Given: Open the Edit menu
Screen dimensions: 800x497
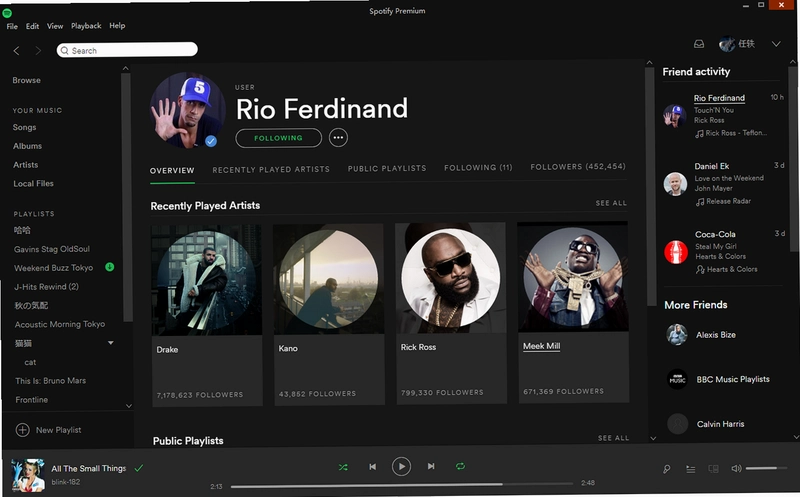Looking at the screenshot, I should point(33,26).
